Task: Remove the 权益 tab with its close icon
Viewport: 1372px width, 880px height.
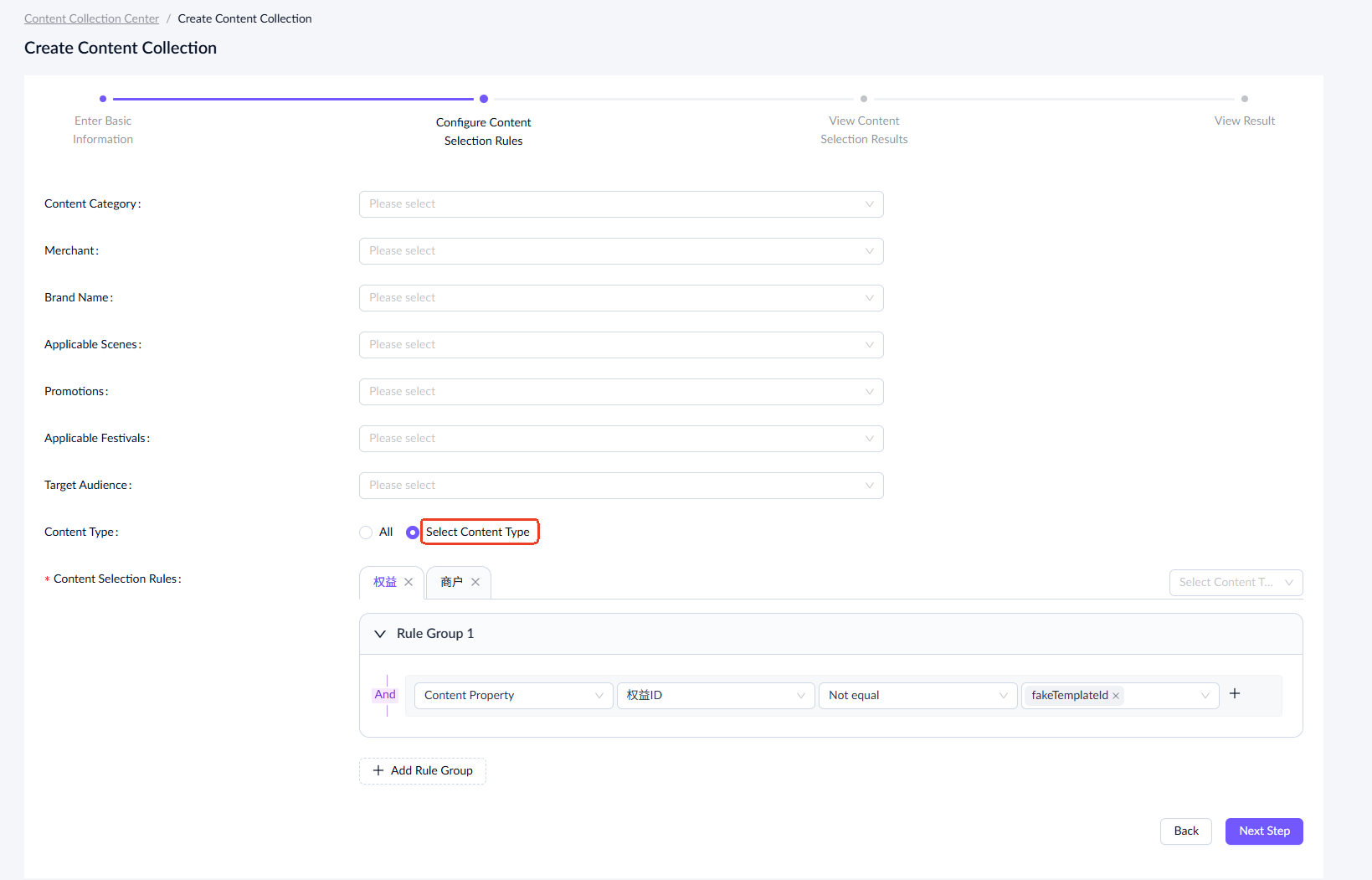Action: point(409,582)
